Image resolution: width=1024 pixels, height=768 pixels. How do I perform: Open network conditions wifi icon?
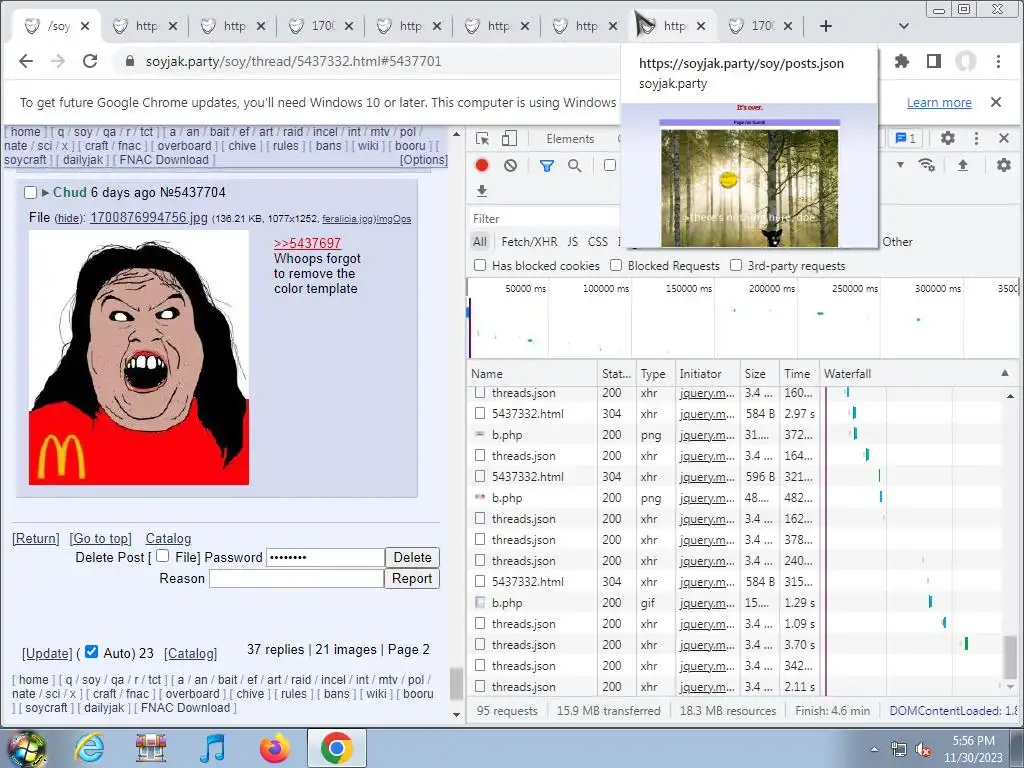pos(927,165)
